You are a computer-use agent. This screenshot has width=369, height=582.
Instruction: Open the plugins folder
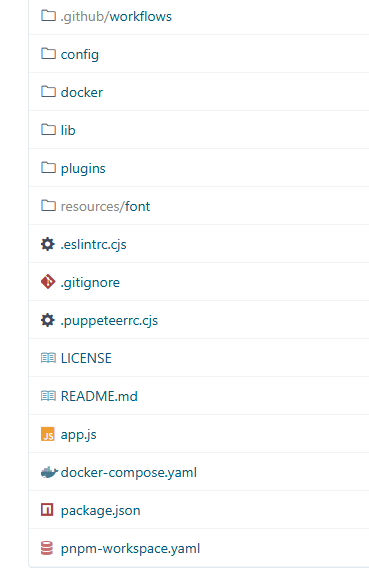(x=83, y=169)
